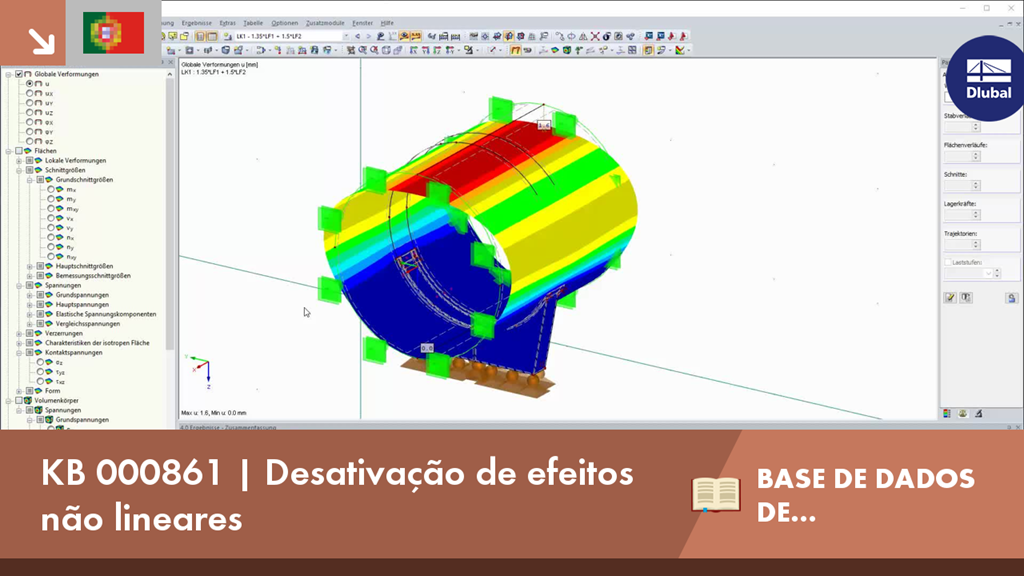Increase the Flächenverläufe spinner value
This screenshot has height=576, width=1024.
[x=976, y=154]
